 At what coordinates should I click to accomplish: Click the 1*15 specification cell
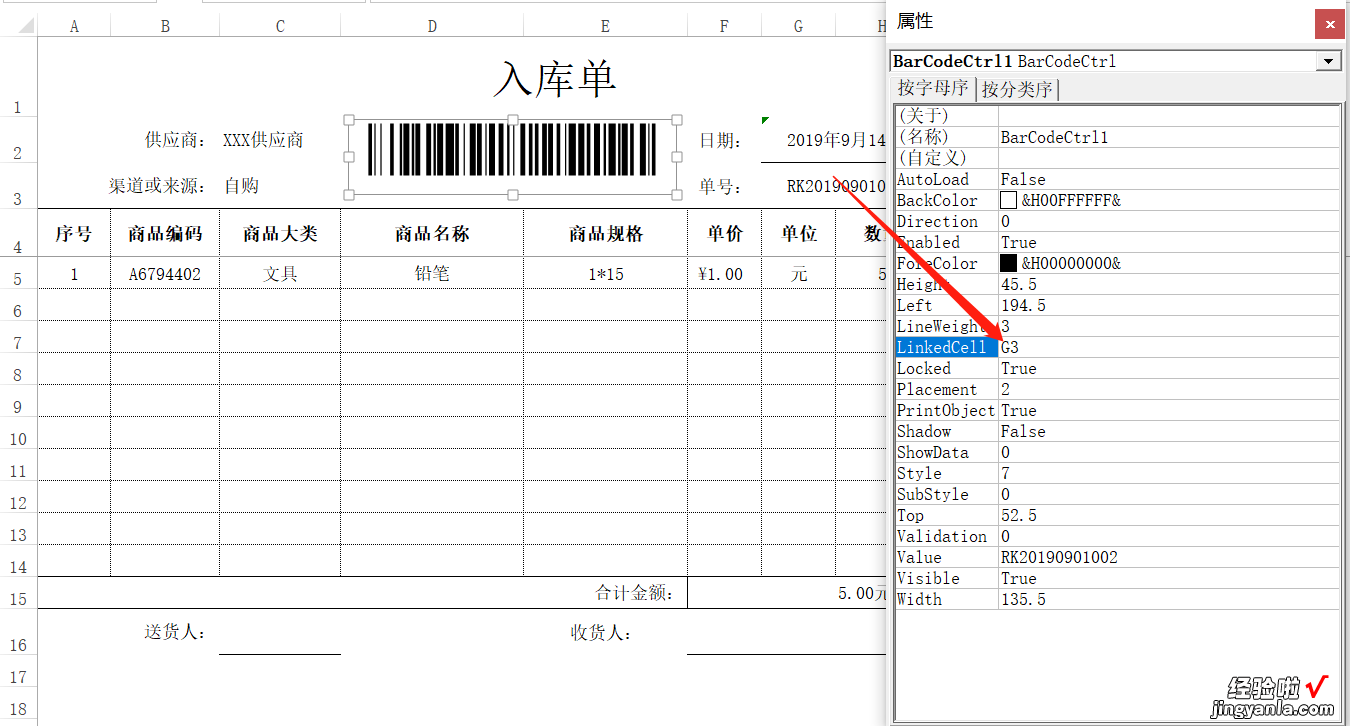click(x=605, y=274)
